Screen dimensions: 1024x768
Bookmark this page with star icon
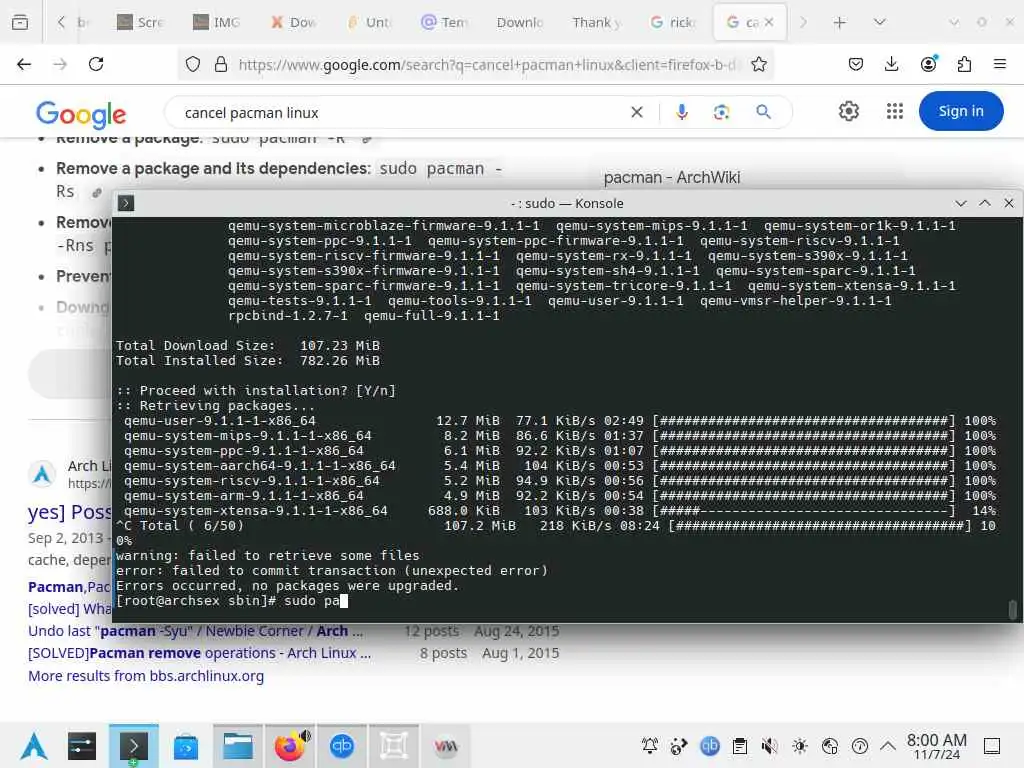coord(758,64)
